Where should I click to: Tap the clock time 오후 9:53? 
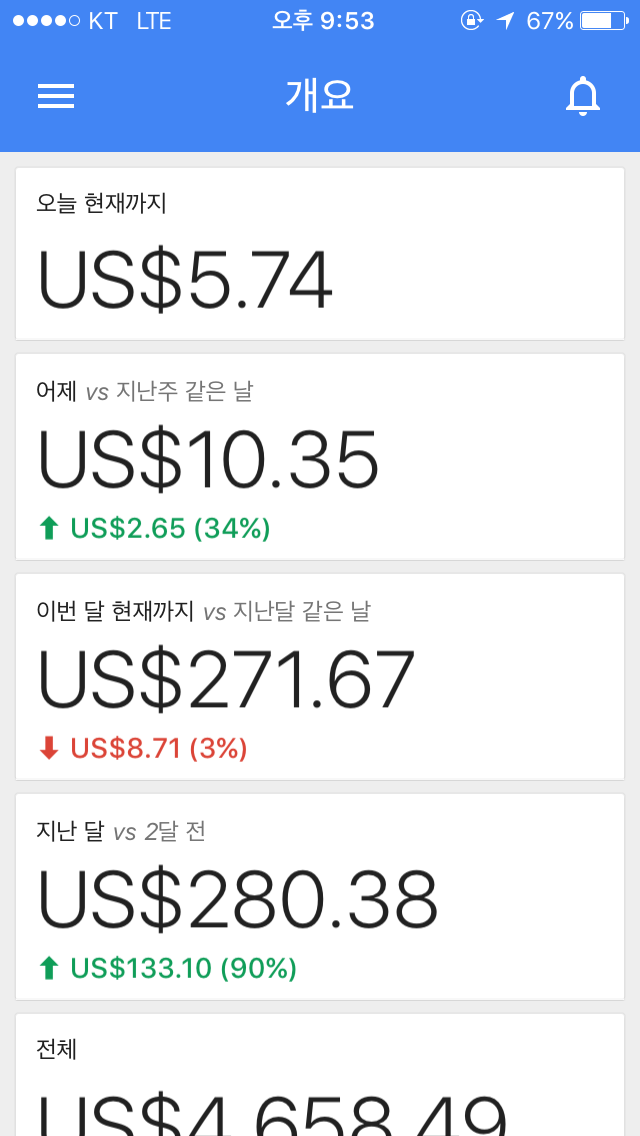coord(323,20)
